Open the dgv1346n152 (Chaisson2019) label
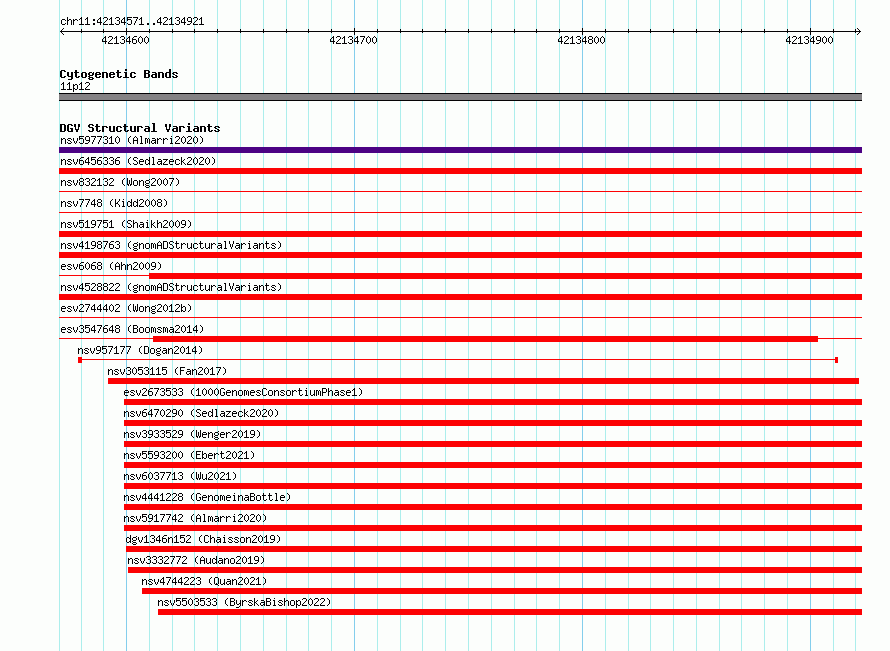The width and height of the screenshot is (890, 651). click(x=203, y=539)
